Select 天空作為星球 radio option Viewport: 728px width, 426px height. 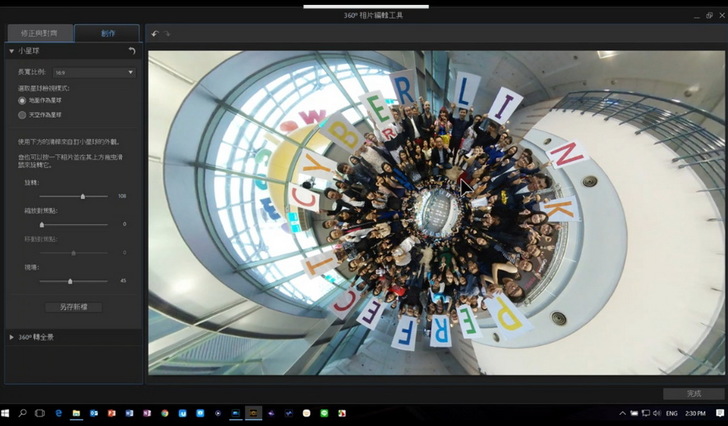[x=22, y=115]
